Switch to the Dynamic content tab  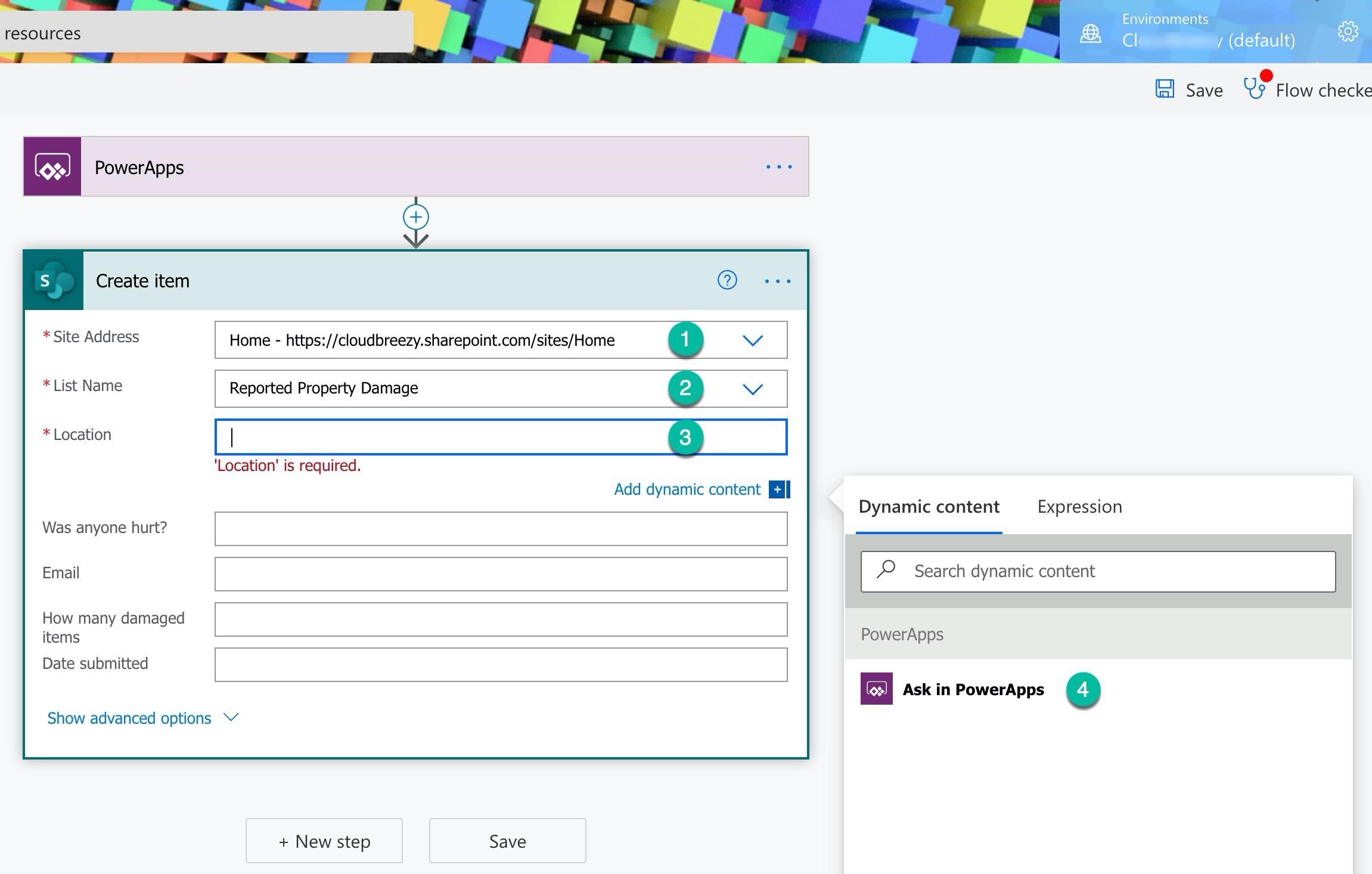pos(929,506)
